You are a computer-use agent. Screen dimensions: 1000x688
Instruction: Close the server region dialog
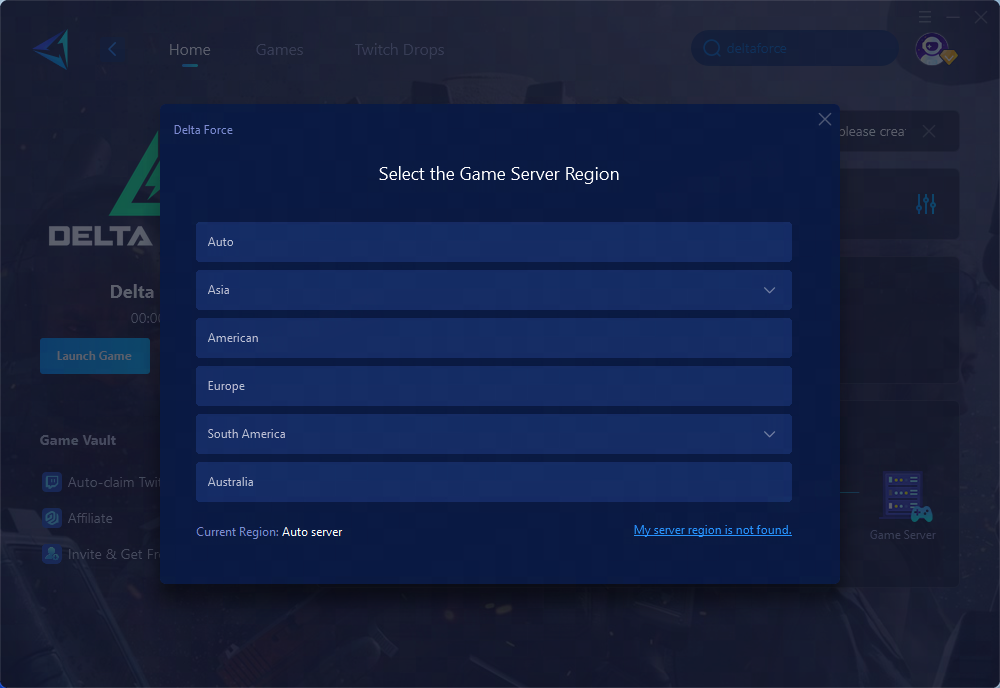(x=825, y=119)
